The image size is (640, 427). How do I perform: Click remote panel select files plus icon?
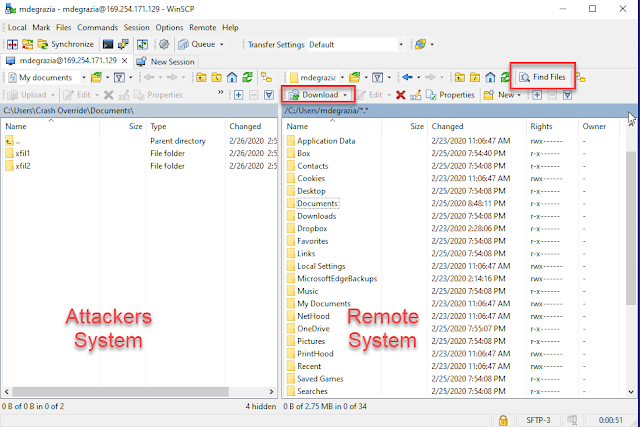click(537, 95)
